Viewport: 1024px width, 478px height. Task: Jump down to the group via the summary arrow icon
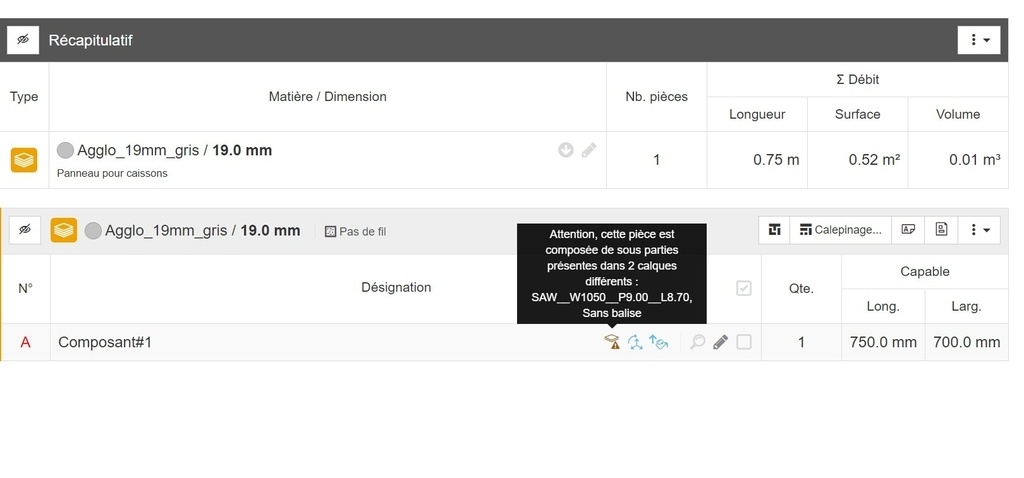(x=566, y=150)
